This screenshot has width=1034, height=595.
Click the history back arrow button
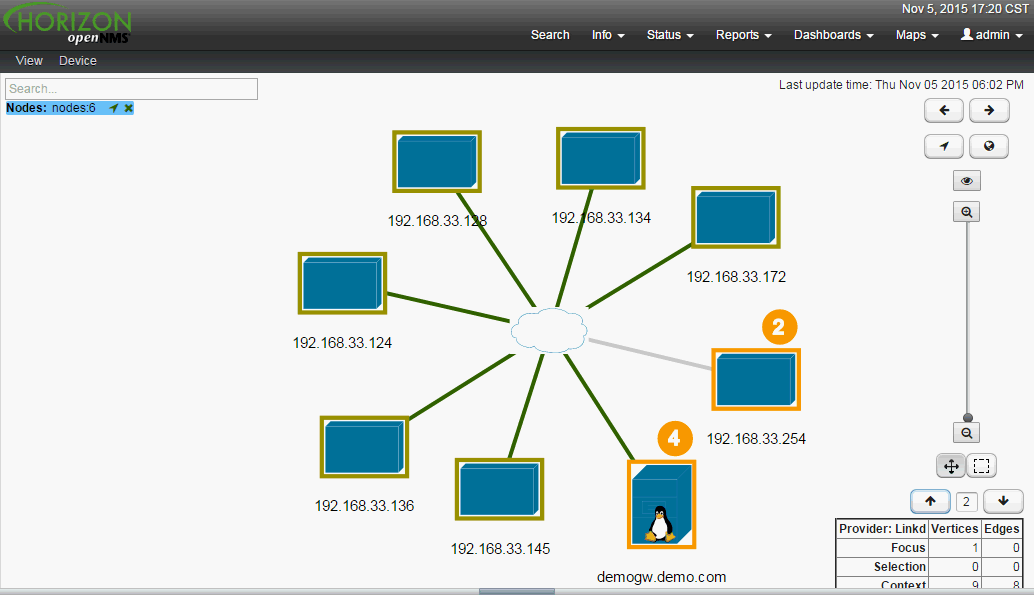coord(943,110)
